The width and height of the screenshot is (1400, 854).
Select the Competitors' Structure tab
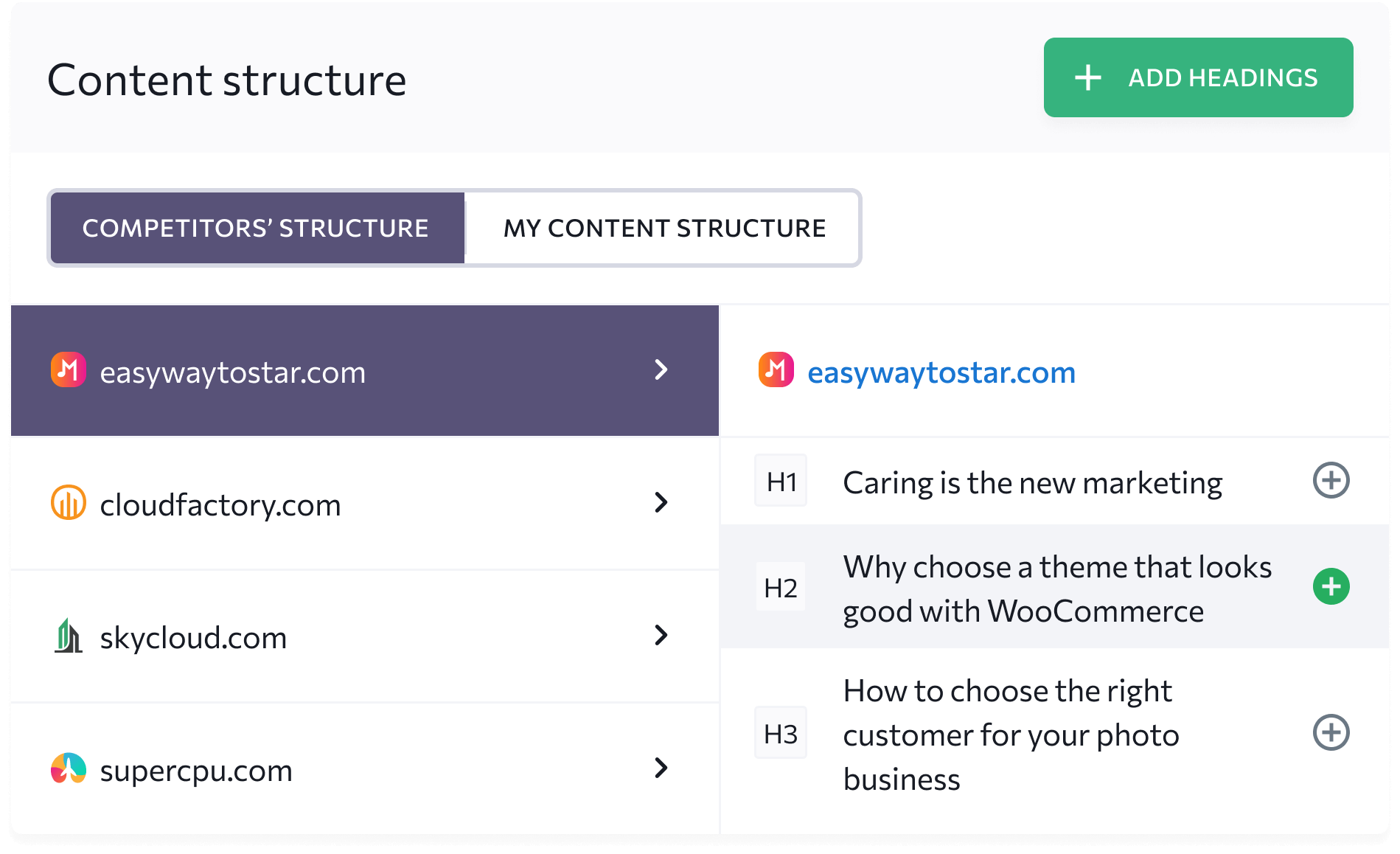click(x=257, y=229)
